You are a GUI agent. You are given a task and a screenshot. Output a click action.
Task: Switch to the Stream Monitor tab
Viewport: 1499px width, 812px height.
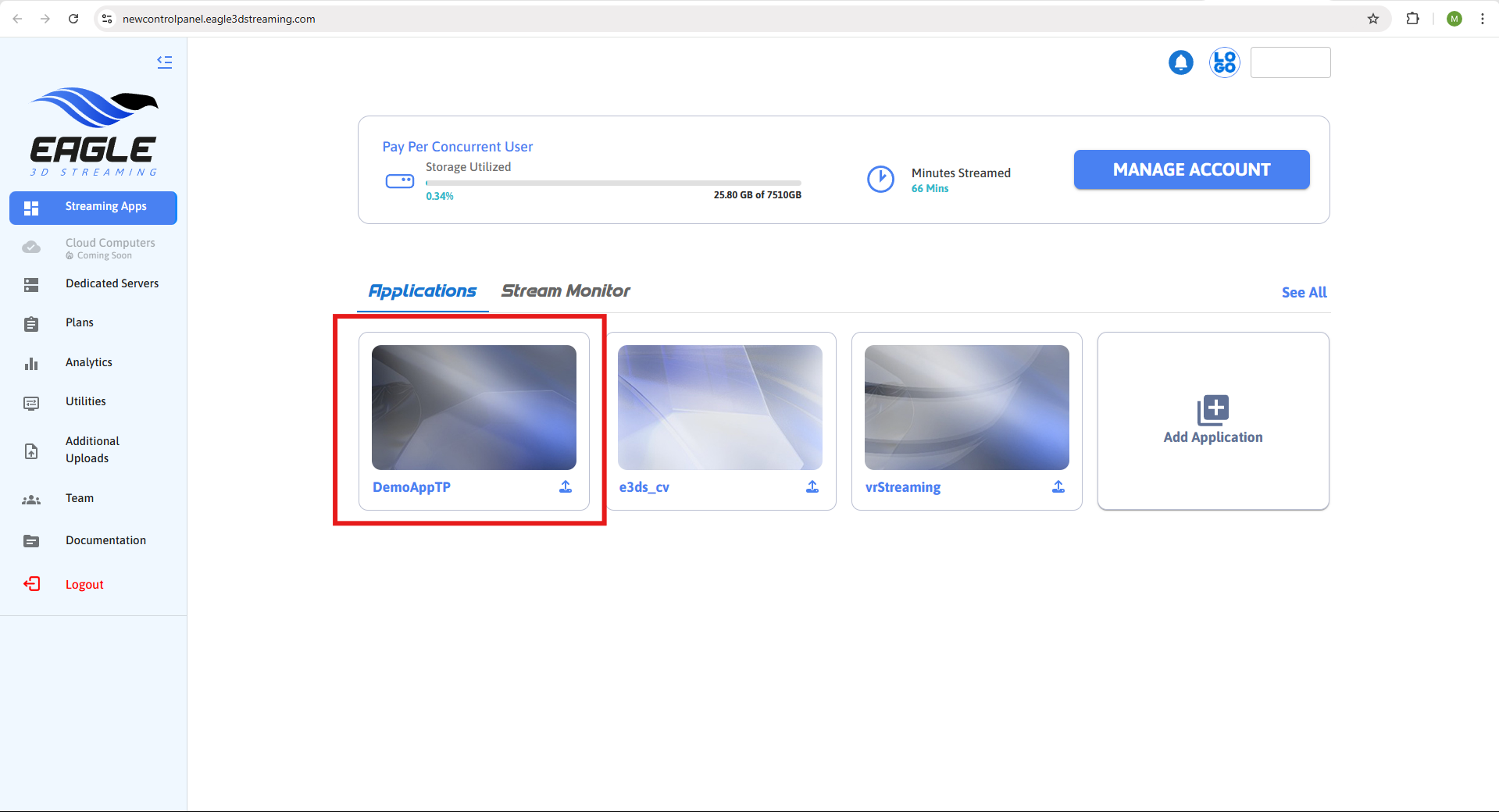[566, 291]
